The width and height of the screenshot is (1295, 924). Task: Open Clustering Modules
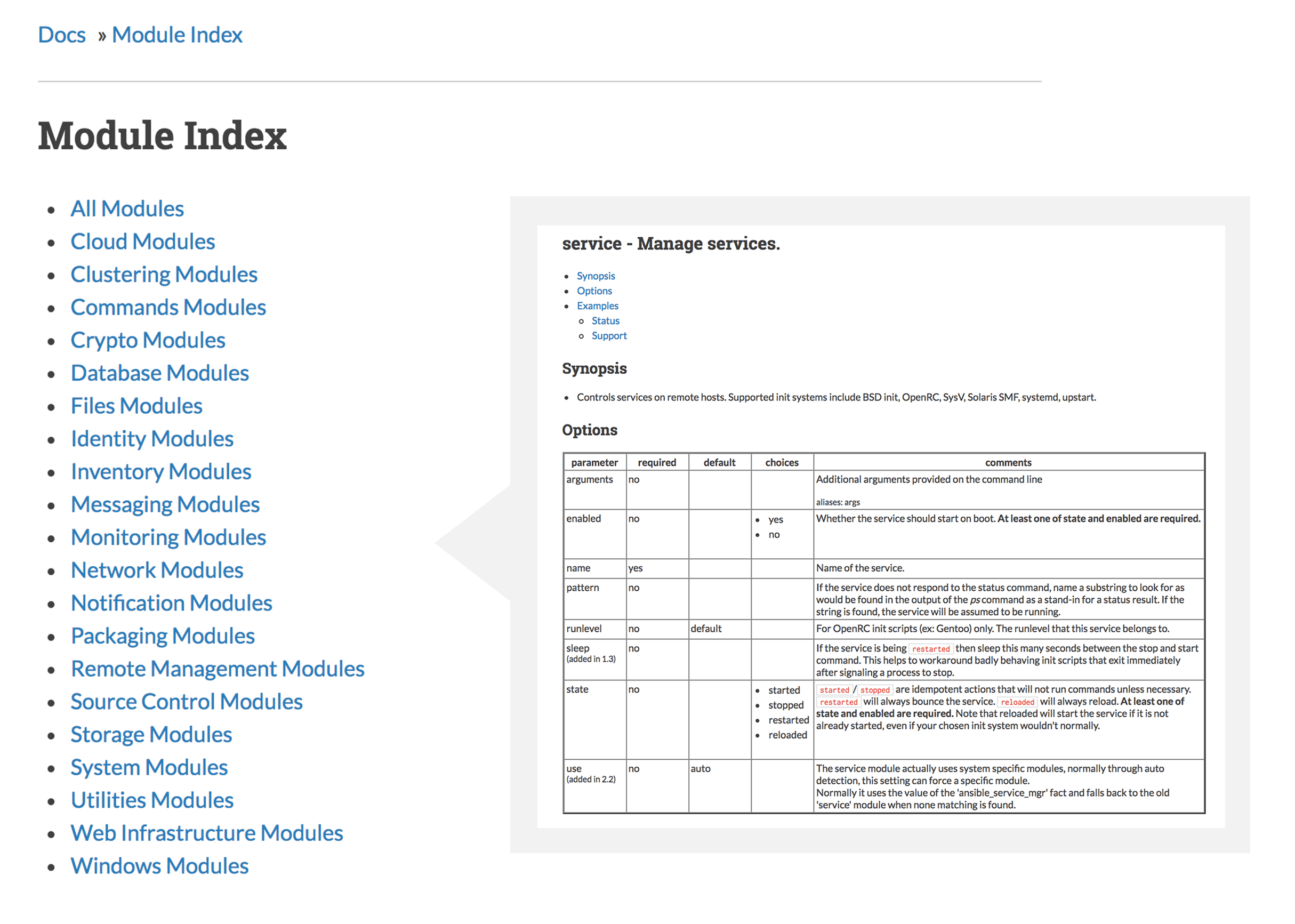[164, 274]
